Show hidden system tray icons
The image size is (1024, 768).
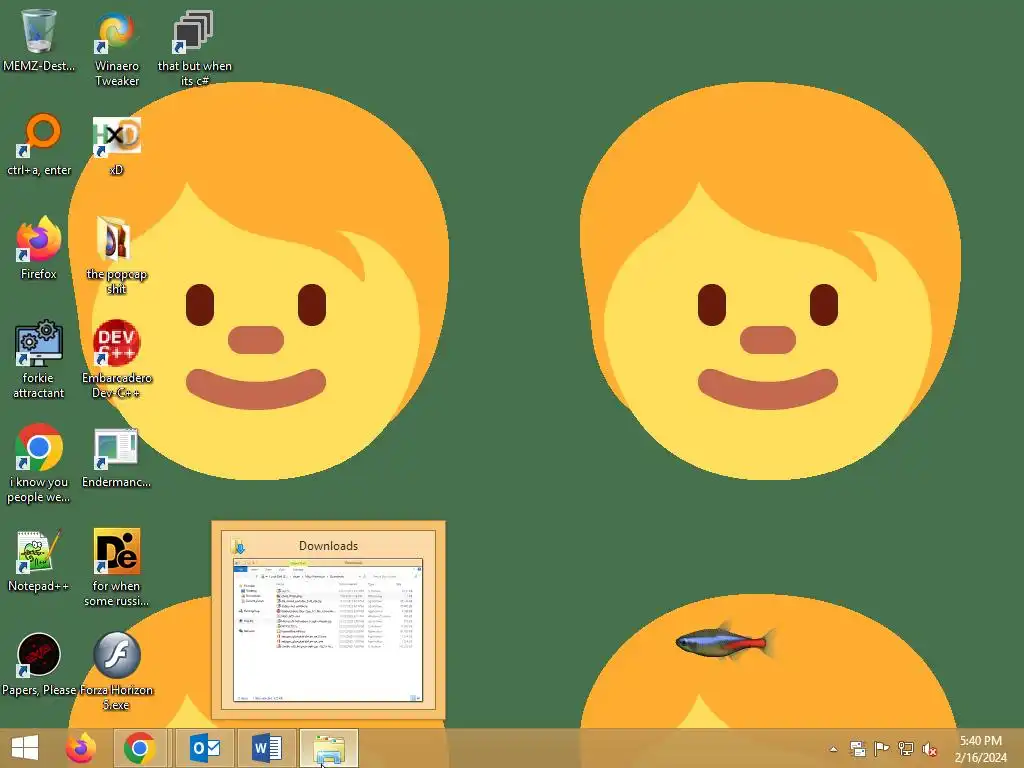[833, 749]
